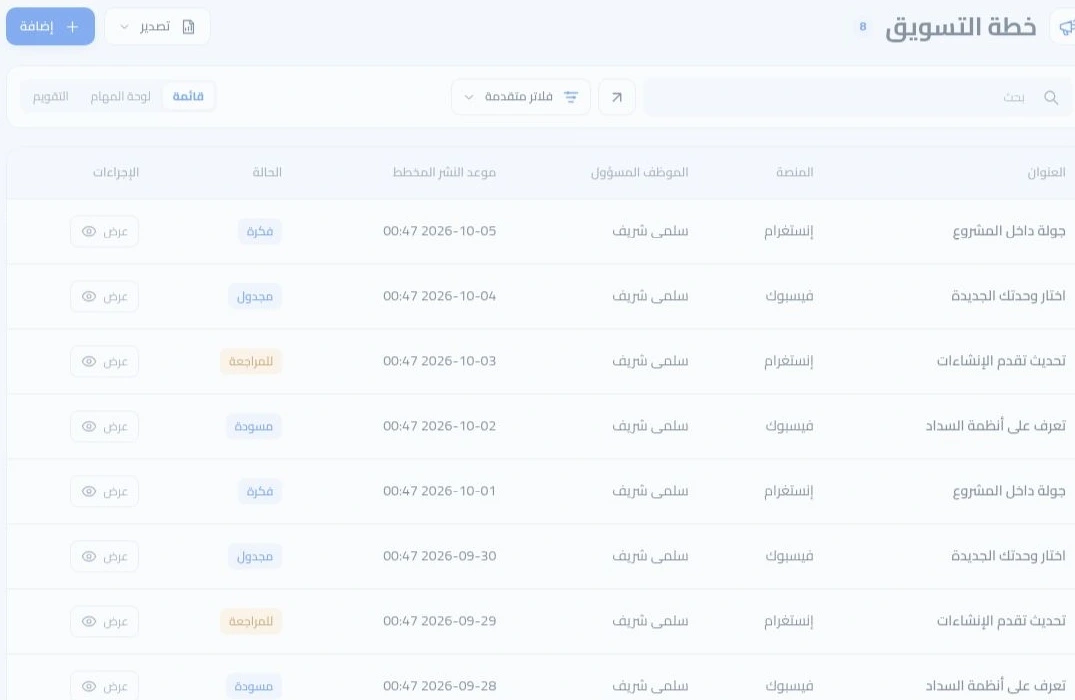Click the date 00:47 2026-09-30
The height and width of the screenshot is (700, 1075).
pyautogui.click(x=439, y=557)
